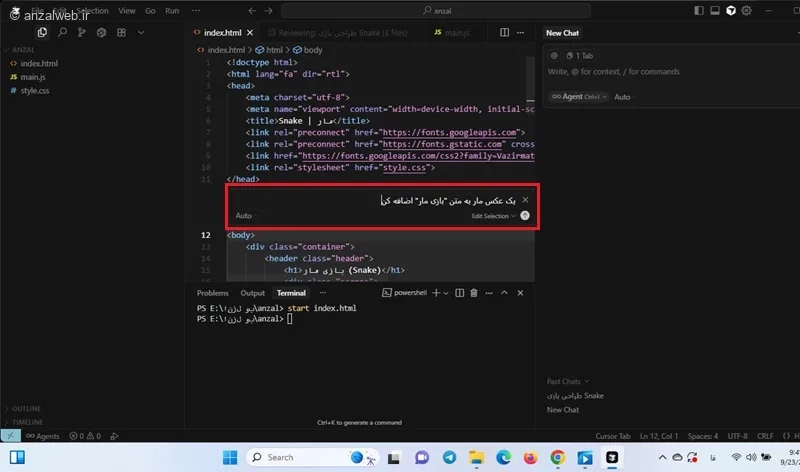Split the editor with the split icon

click(505, 33)
